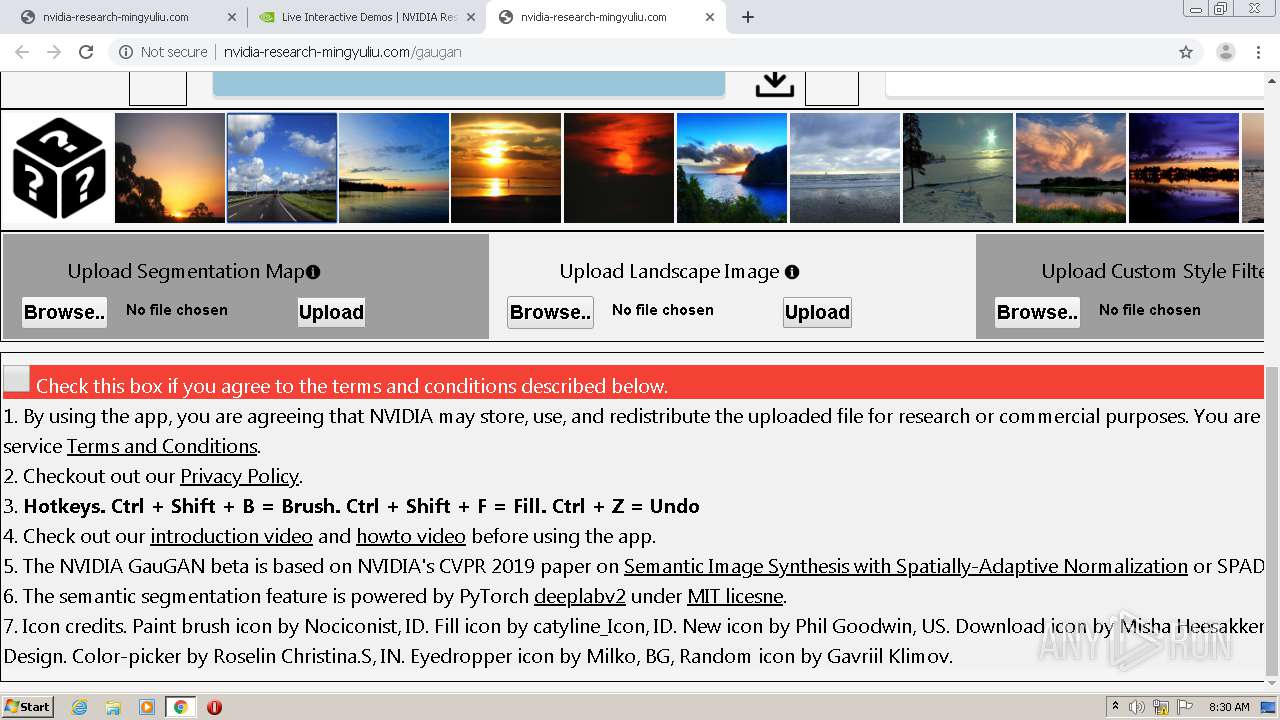Click the Not secure site info icon
The image size is (1280, 720).
(126, 52)
